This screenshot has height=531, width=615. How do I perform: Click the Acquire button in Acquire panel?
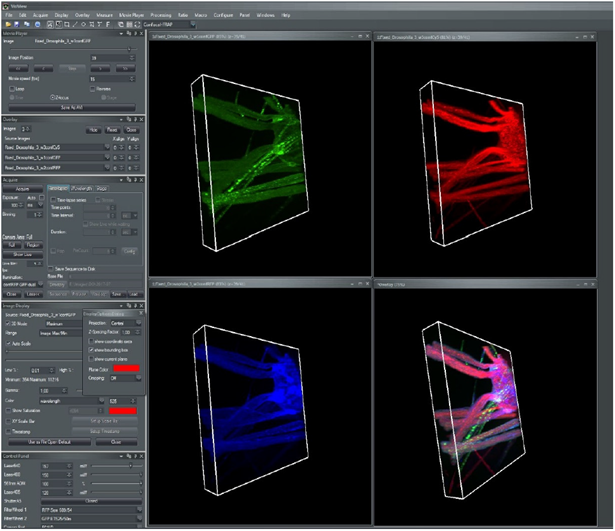point(23,188)
